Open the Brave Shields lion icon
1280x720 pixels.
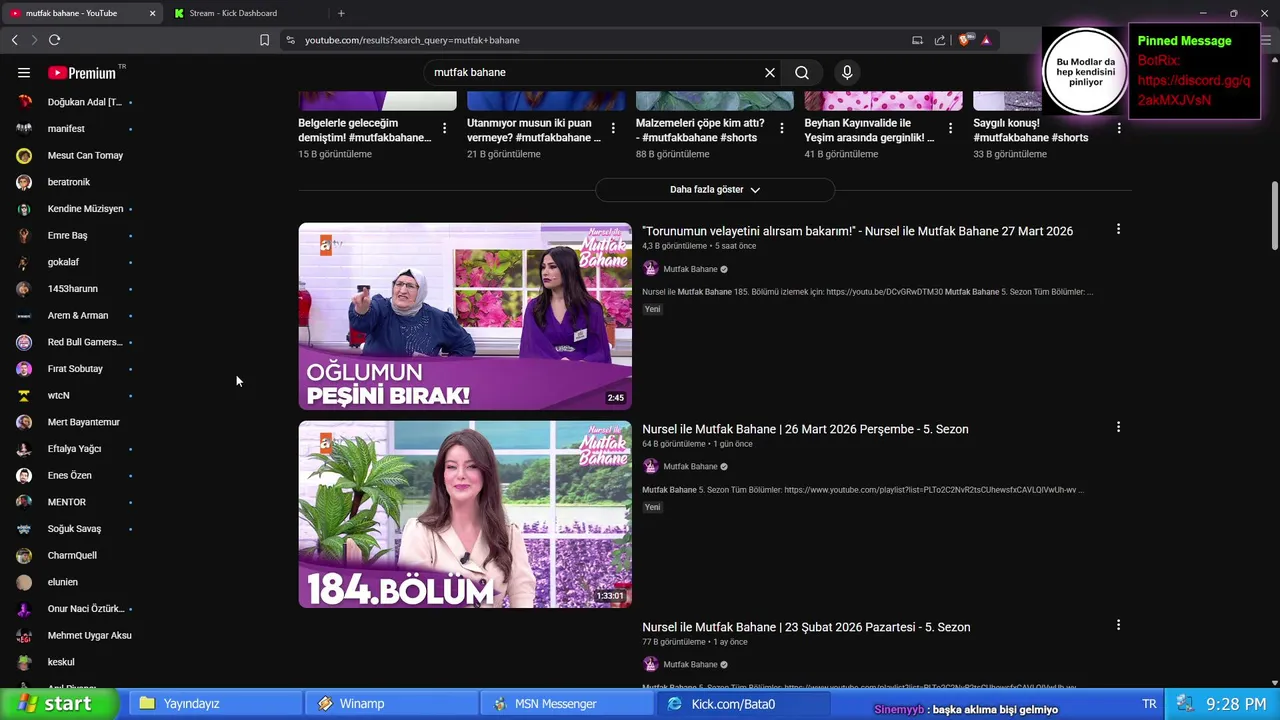point(965,40)
